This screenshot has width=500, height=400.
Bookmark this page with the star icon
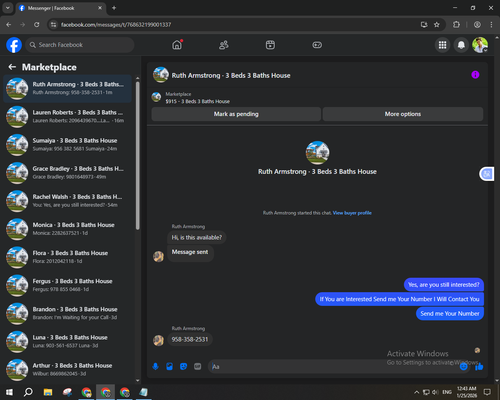437,25
